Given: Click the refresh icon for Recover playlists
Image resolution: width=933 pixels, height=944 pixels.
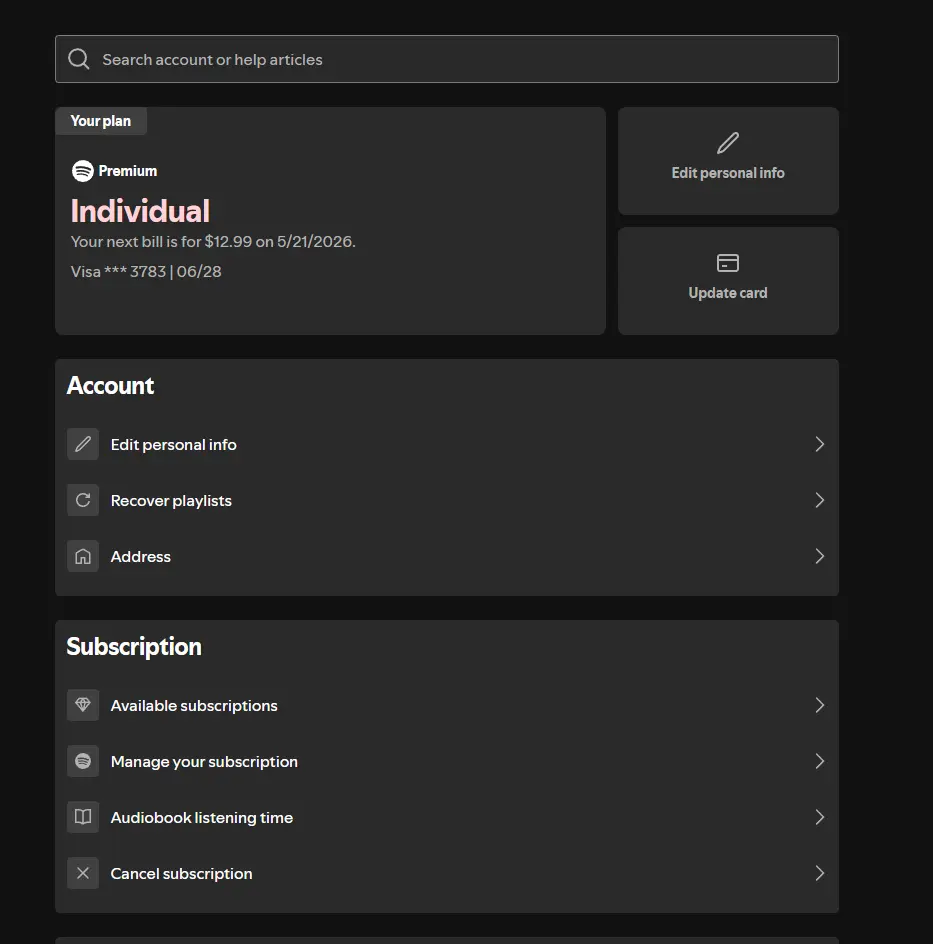Looking at the screenshot, I should 83,500.
